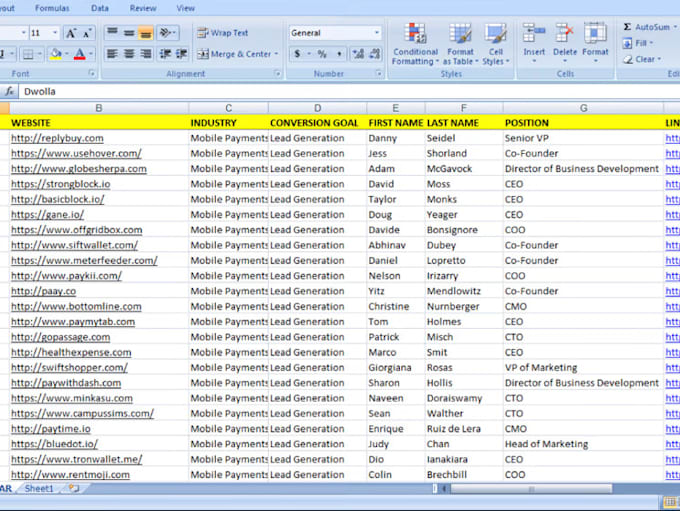Decrease the cell indent
The width and height of the screenshot is (680, 511).
165,54
